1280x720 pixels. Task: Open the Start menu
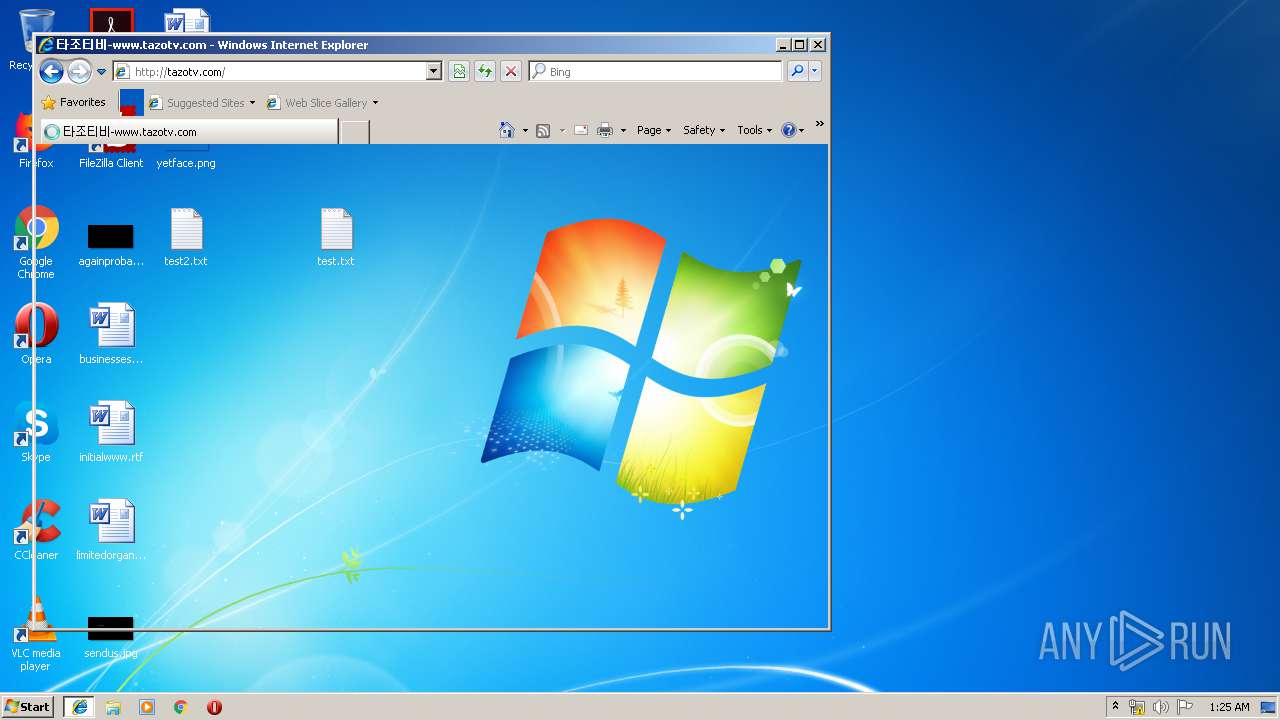click(x=27, y=706)
